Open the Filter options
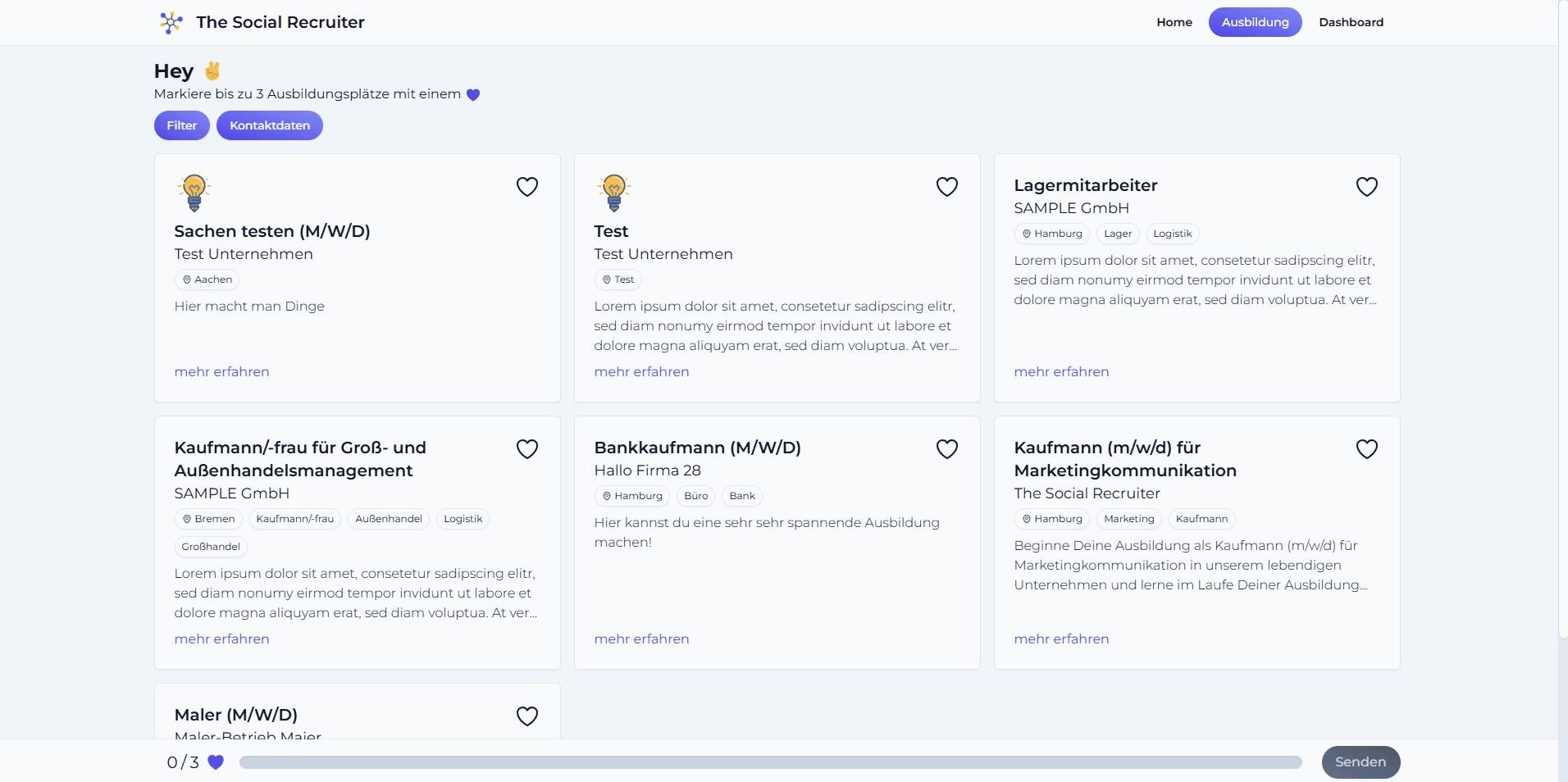1568x782 pixels. coord(182,125)
